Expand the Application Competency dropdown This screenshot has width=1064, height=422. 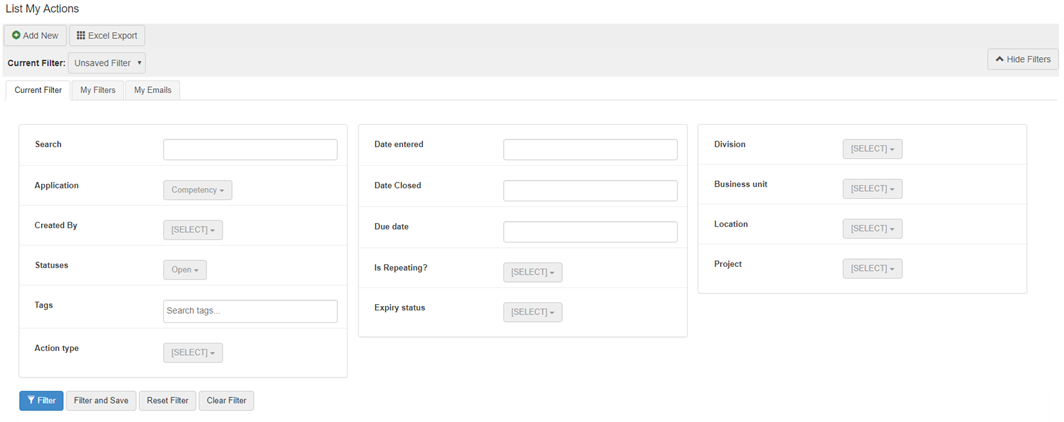point(197,190)
